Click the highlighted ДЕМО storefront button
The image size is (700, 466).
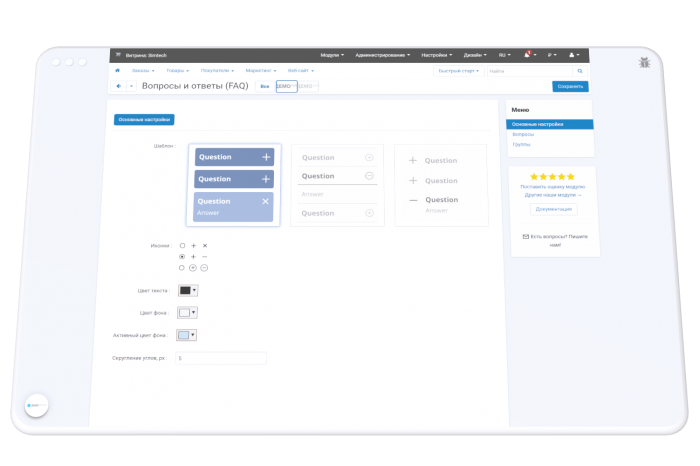[287, 86]
